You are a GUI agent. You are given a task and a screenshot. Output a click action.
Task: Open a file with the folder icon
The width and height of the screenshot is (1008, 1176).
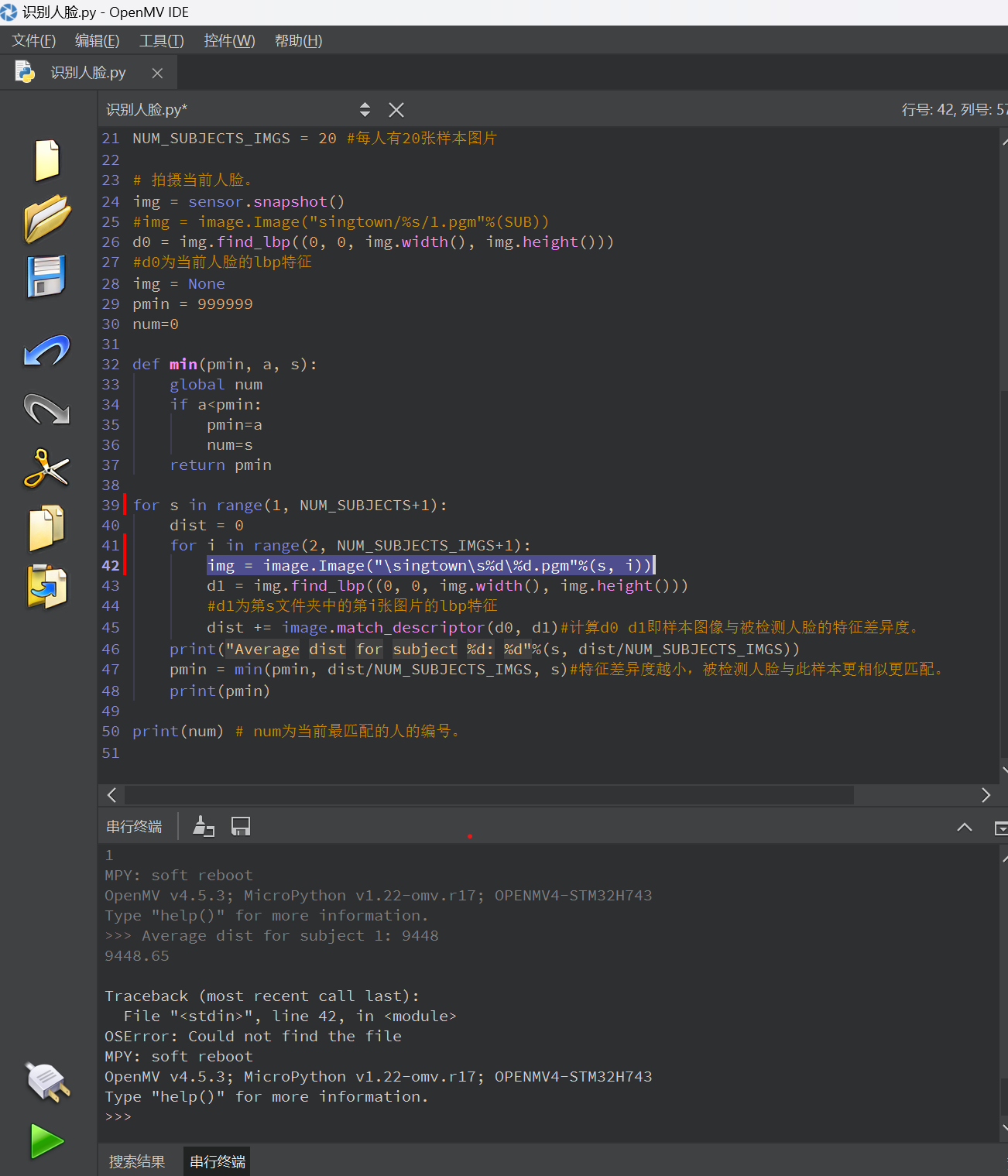pos(47,218)
